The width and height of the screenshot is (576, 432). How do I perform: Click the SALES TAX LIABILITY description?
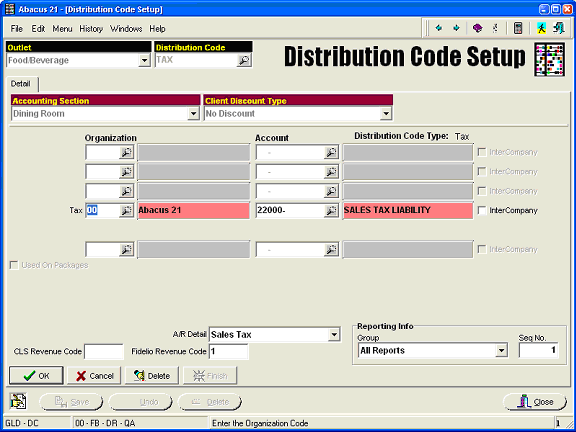pyautogui.click(x=408, y=210)
